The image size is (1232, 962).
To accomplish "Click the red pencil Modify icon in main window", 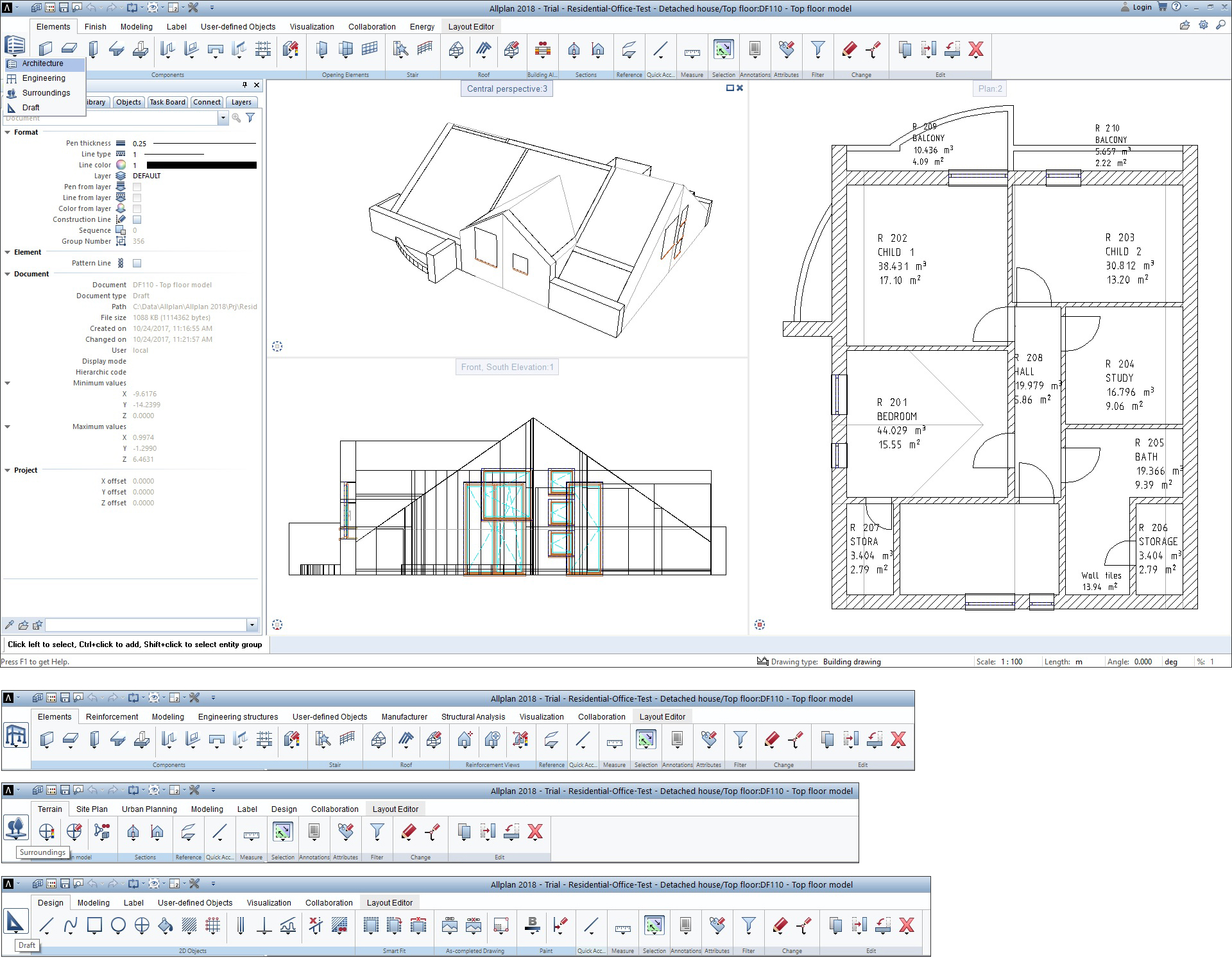I will [x=849, y=50].
